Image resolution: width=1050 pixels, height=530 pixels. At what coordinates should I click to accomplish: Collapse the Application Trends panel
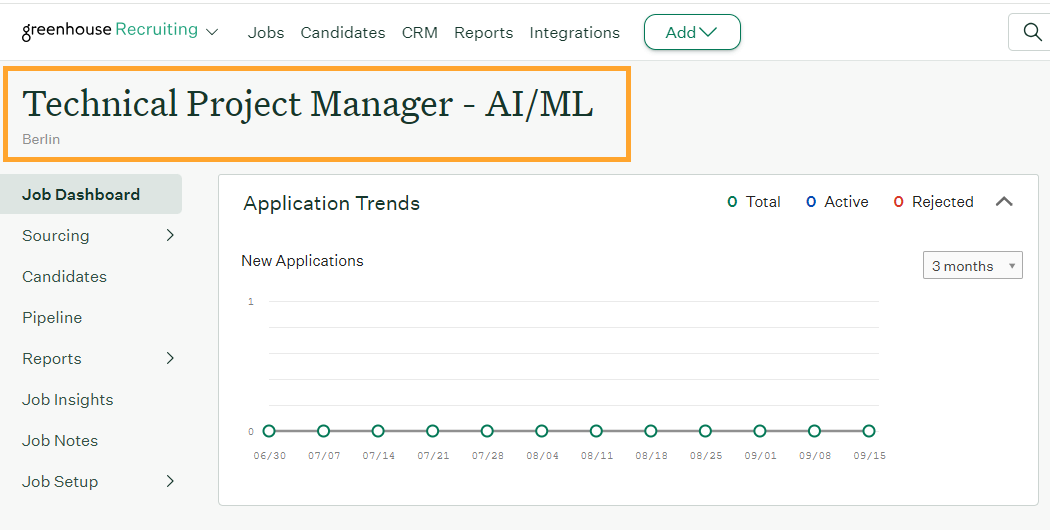tap(1004, 202)
